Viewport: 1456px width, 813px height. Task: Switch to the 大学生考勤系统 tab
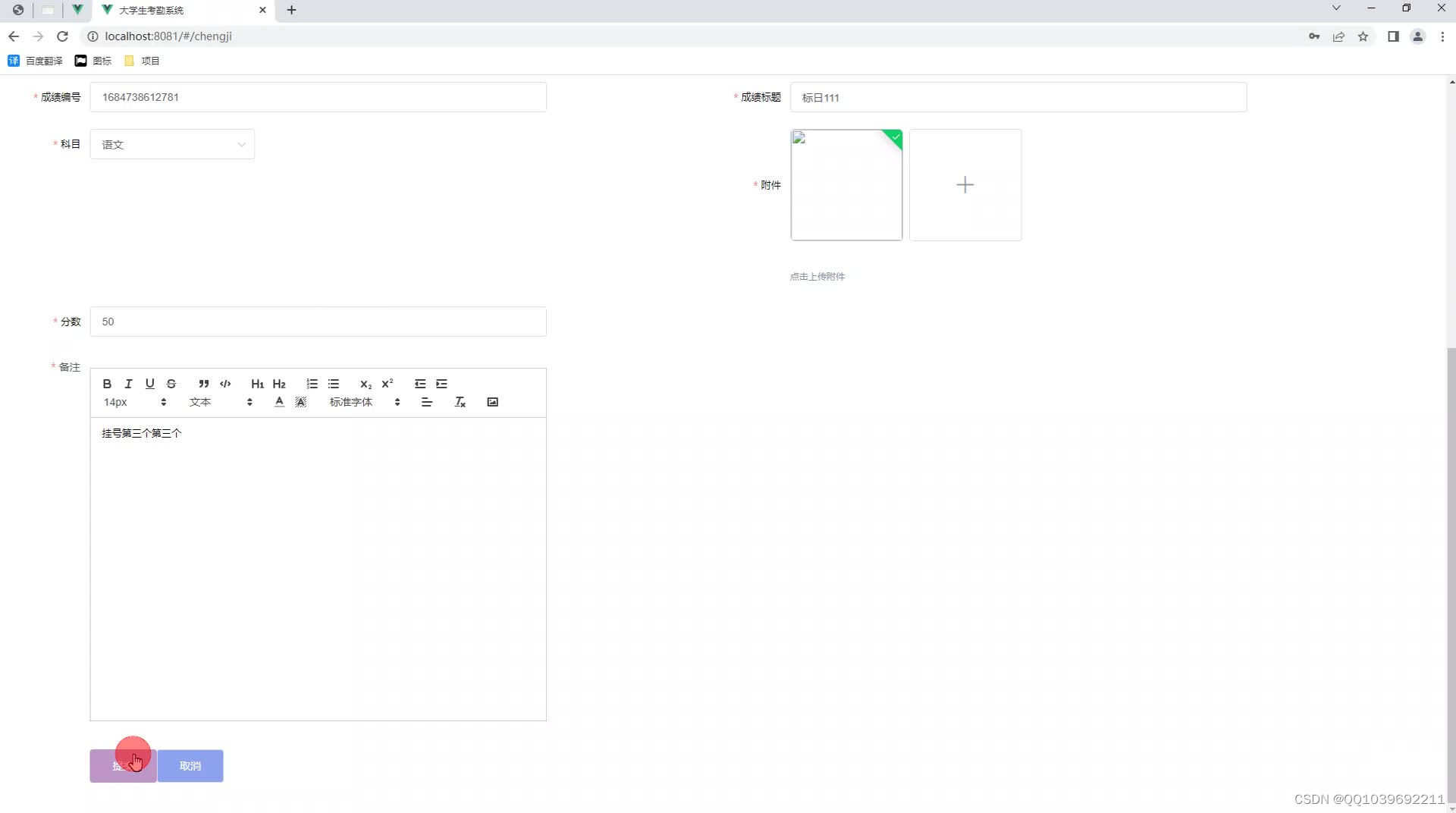pyautogui.click(x=182, y=10)
